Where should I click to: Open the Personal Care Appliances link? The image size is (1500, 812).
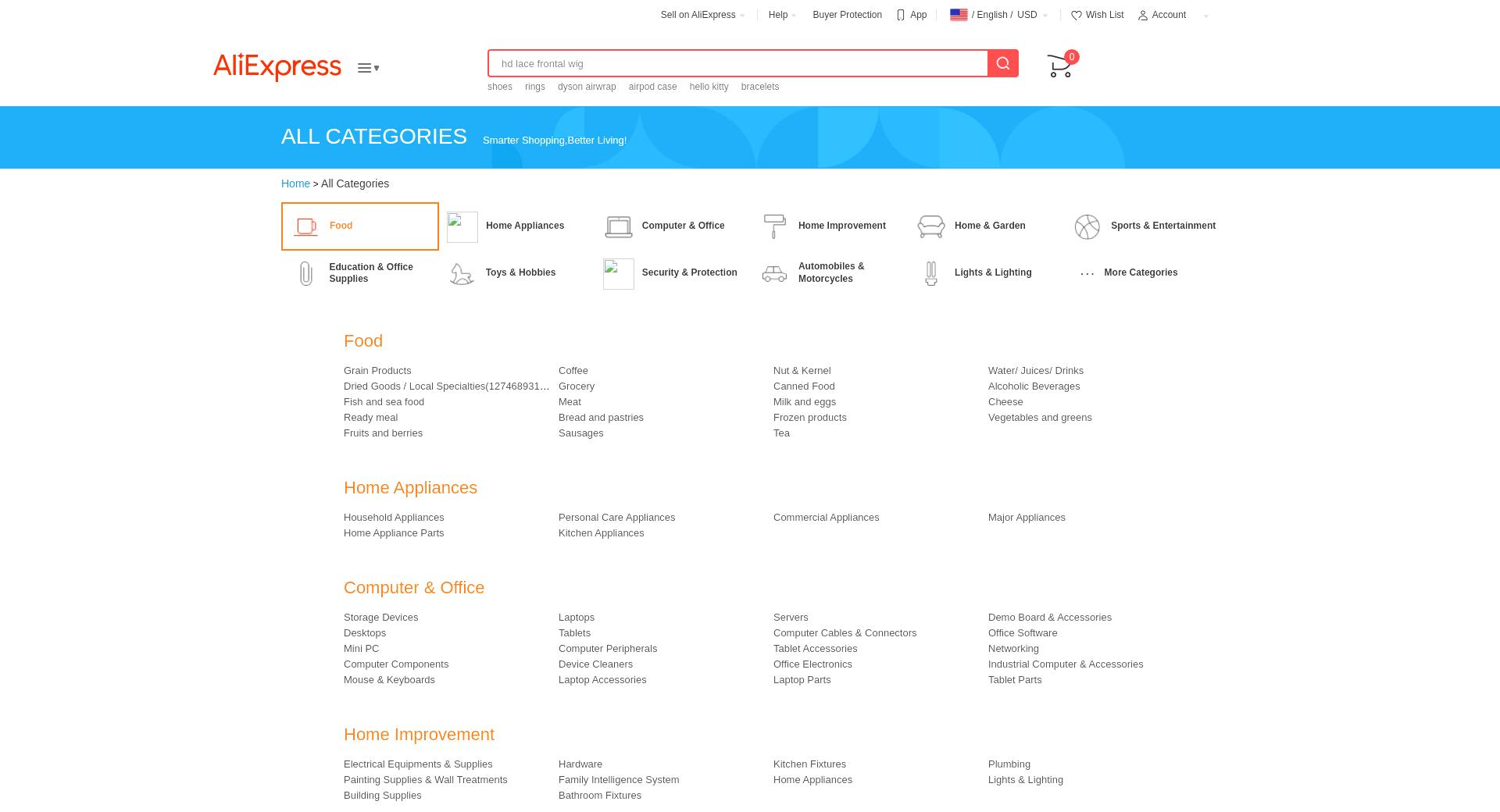[x=616, y=518]
